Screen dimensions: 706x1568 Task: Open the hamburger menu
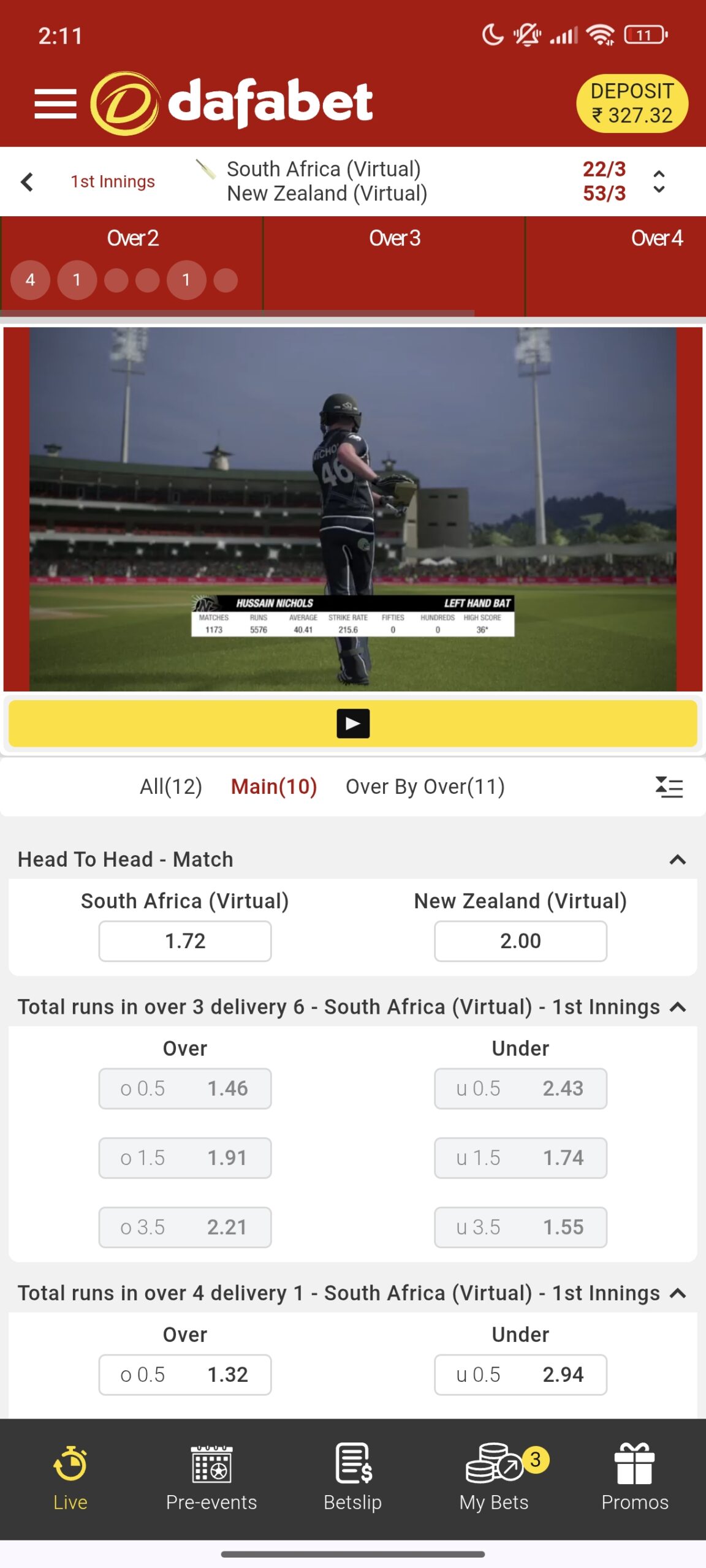click(55, 104)
